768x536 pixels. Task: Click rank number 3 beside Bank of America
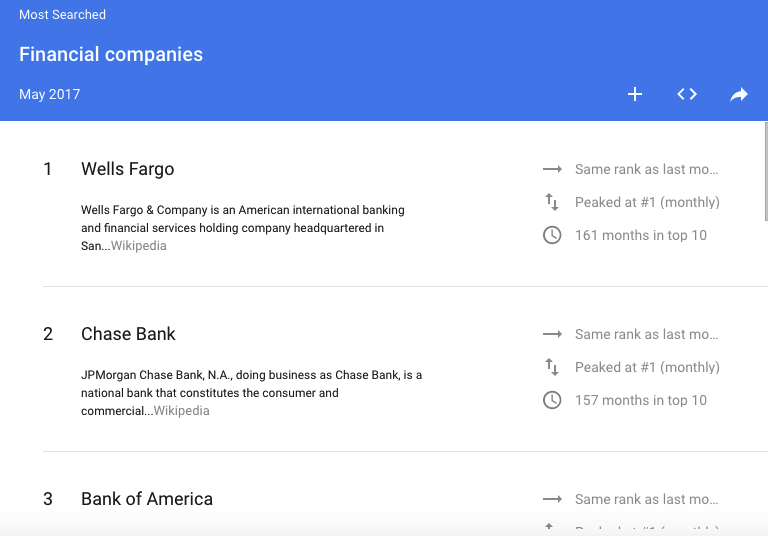coord(48,499)
